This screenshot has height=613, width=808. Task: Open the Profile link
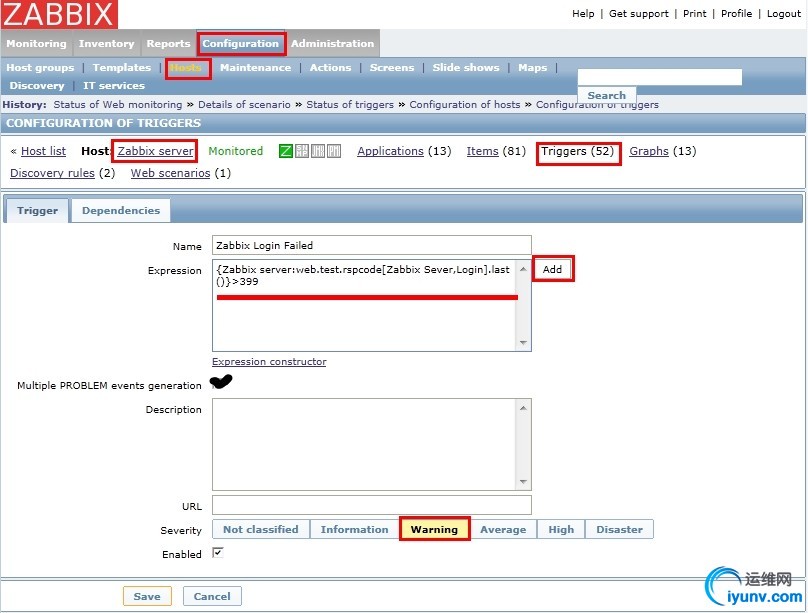(x=736, y=14)
